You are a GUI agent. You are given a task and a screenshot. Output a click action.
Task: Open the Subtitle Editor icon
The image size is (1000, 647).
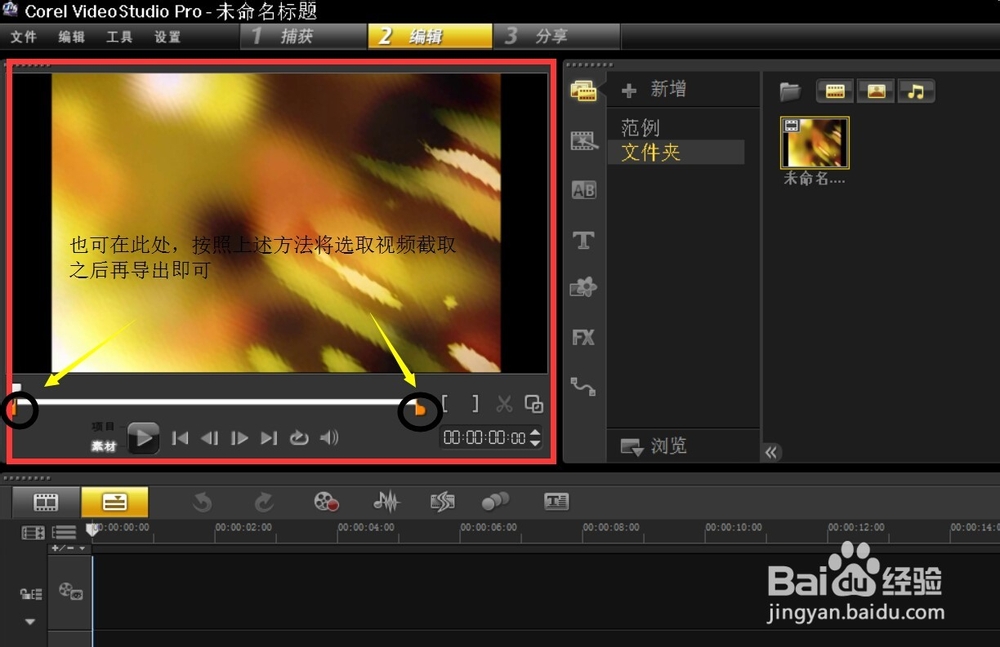pos(557,502)
